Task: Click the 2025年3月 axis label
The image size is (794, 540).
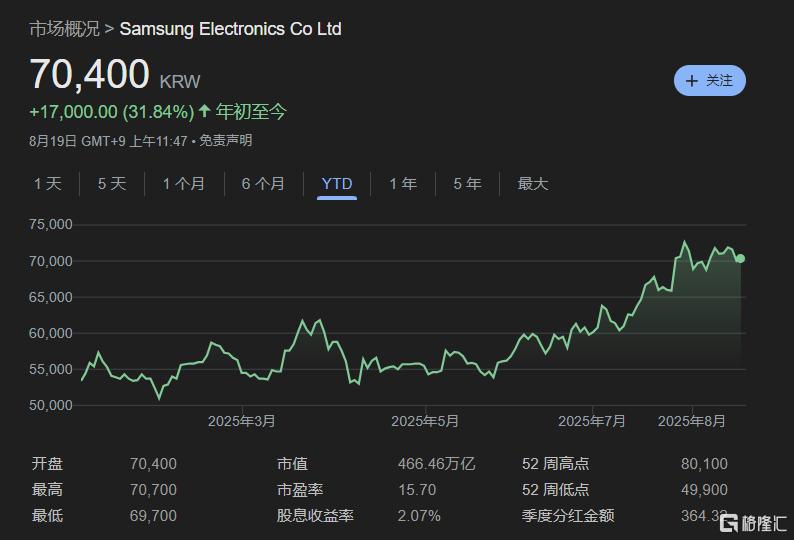Action: (242, 421)
